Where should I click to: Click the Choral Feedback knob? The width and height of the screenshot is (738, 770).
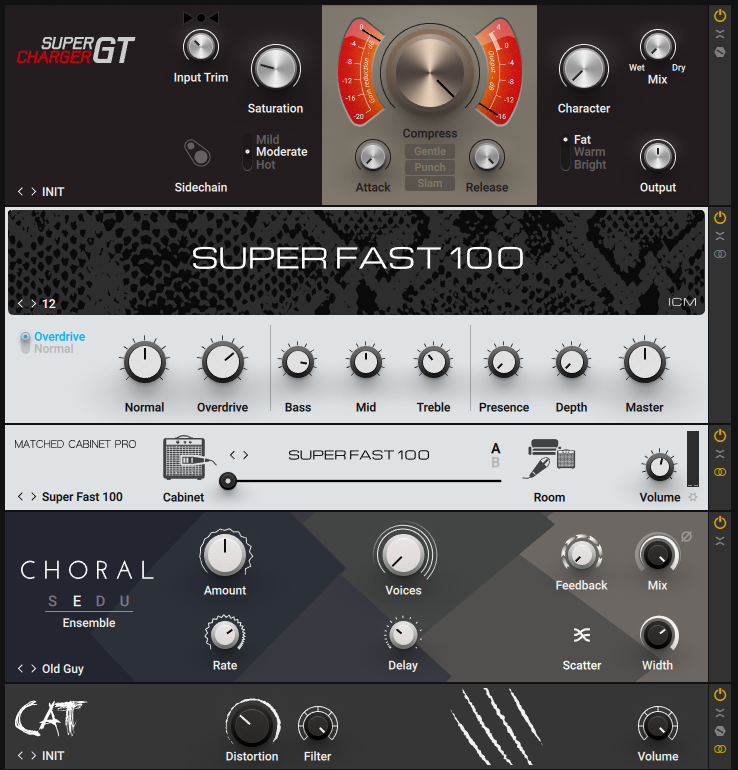coord(581,555)
